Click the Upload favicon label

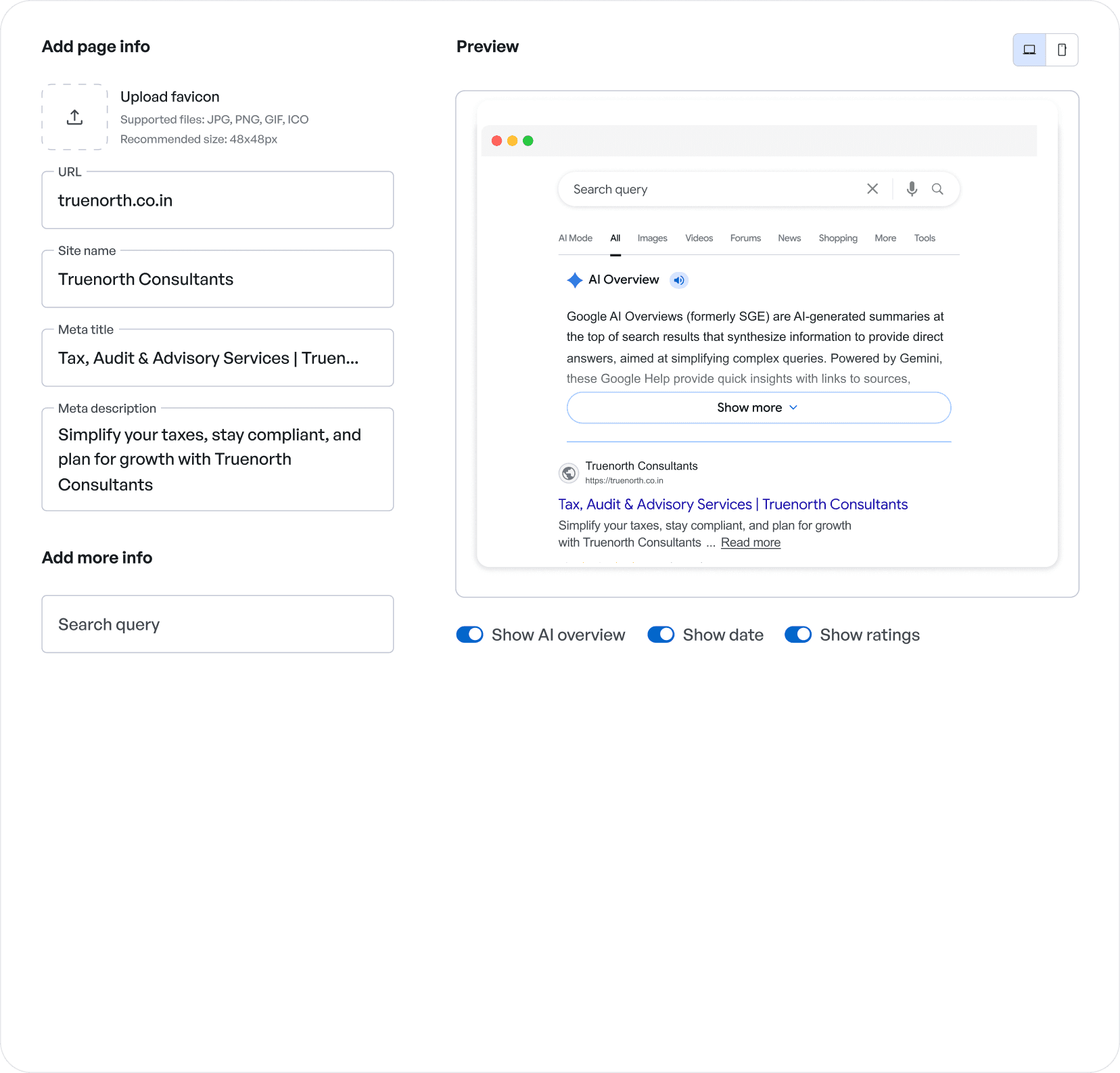point(170,97)
